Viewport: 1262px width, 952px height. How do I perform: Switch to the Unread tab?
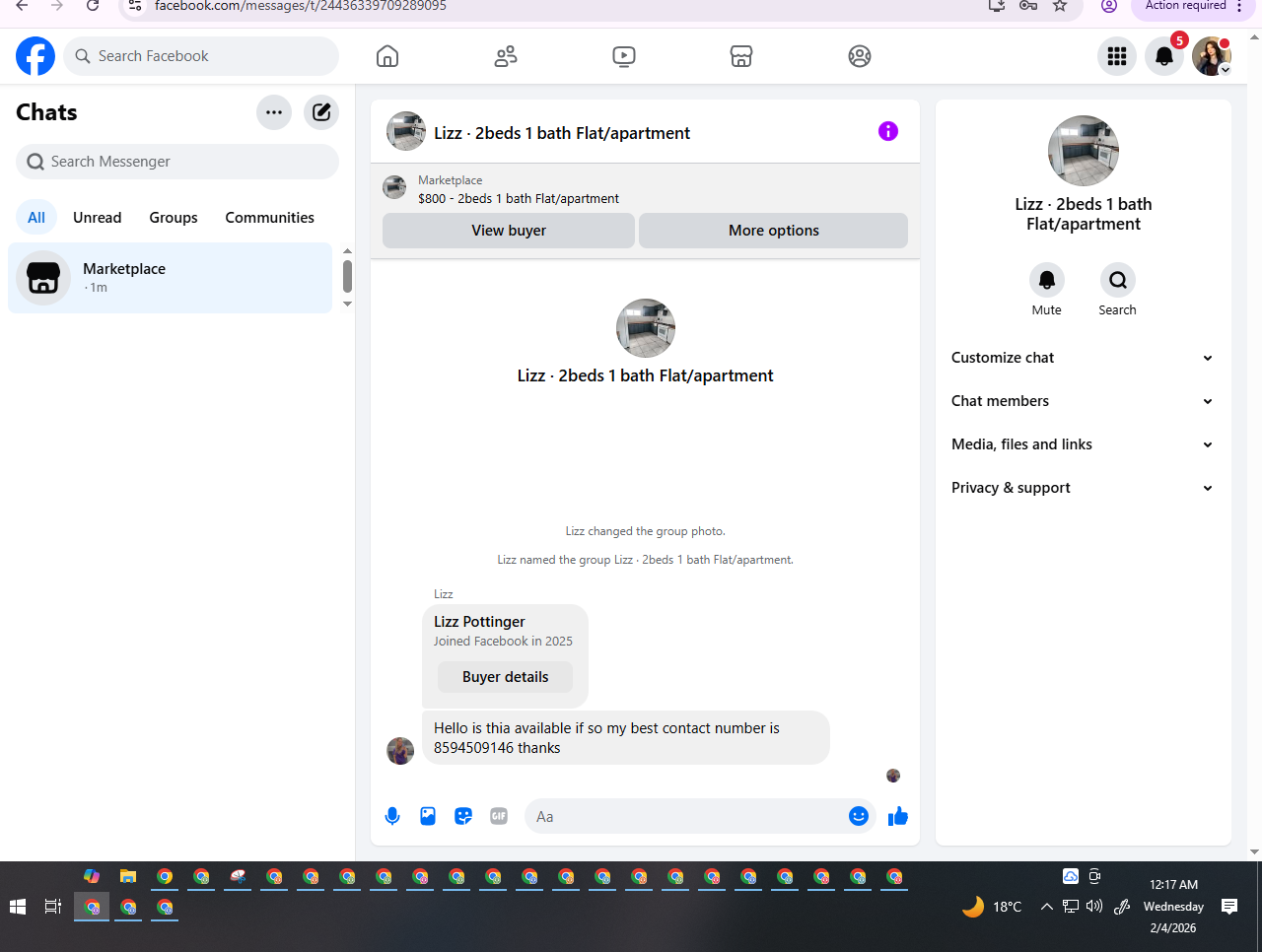pyautogui.click(x=98, y=218)
